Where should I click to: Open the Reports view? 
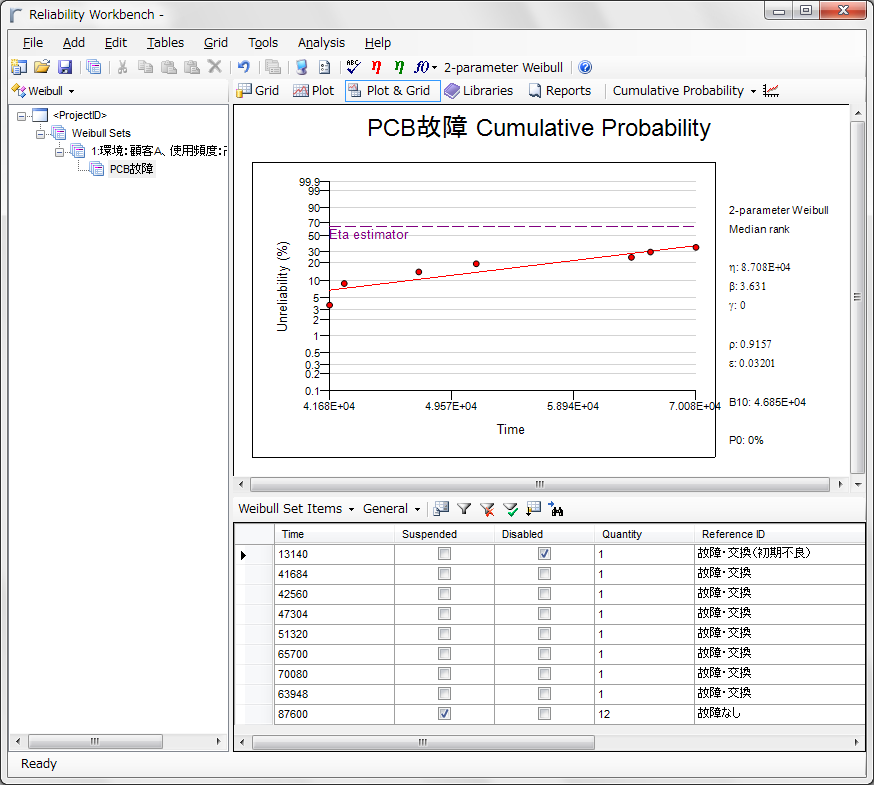point(560,90)
